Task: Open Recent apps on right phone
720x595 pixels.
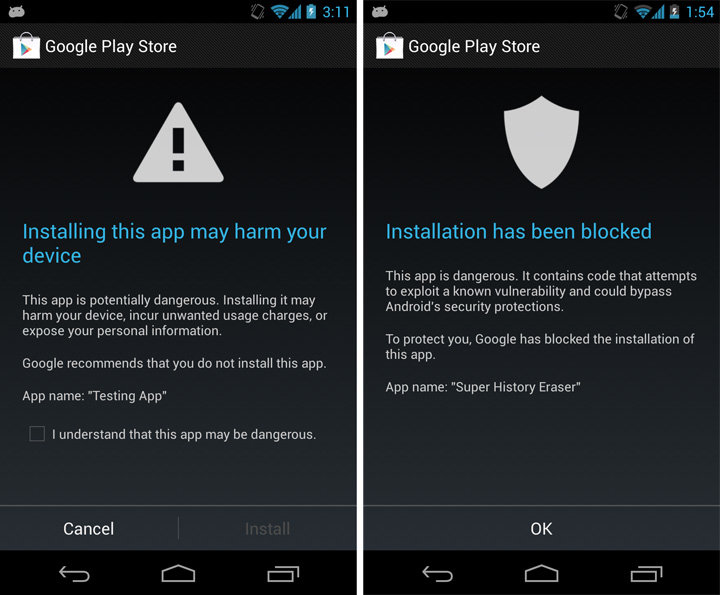Action: coord(646,573)
